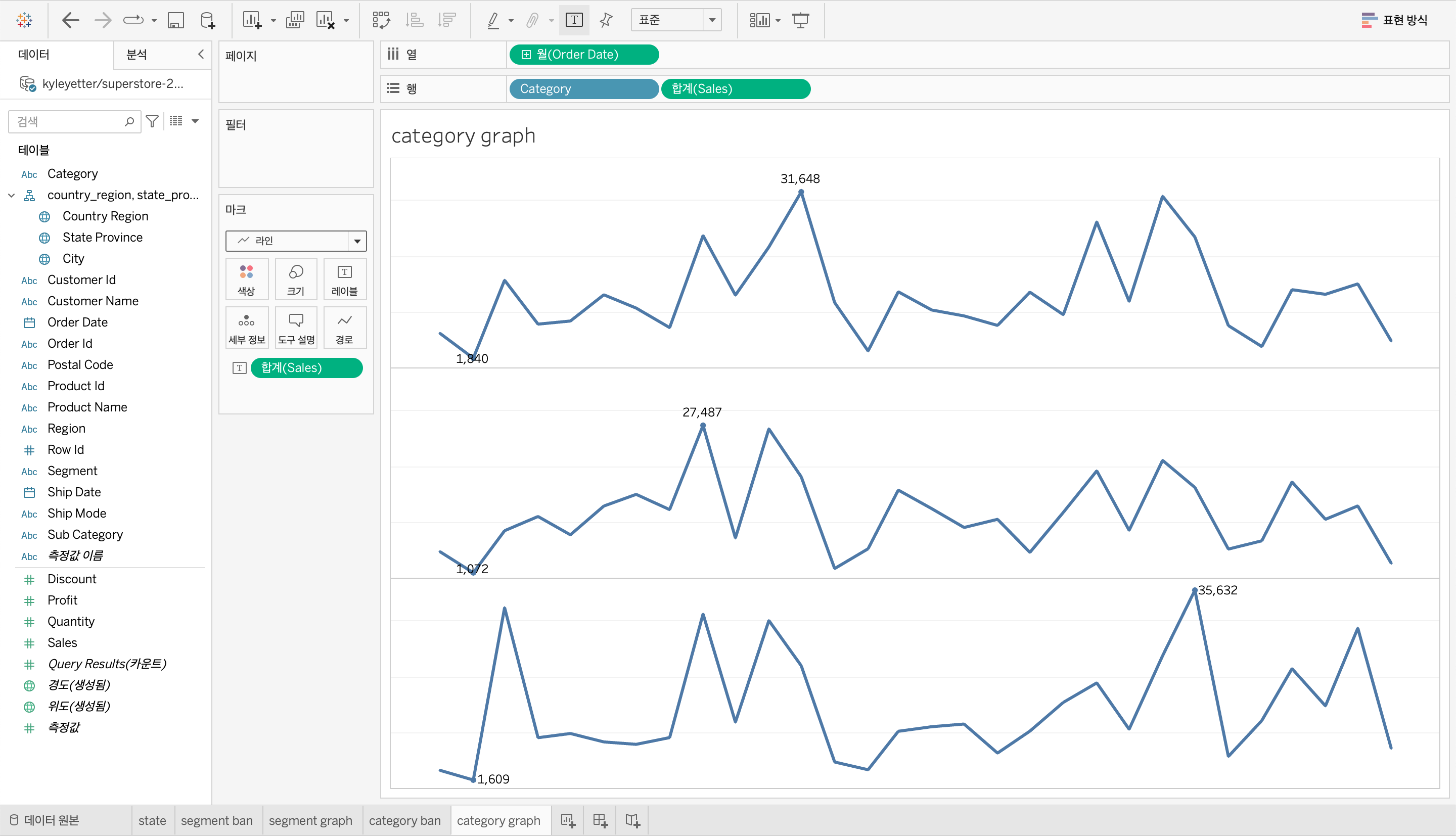Add a new worksheet tab button
This screenshot has width=1456, height=836.
tap(568, 820)
